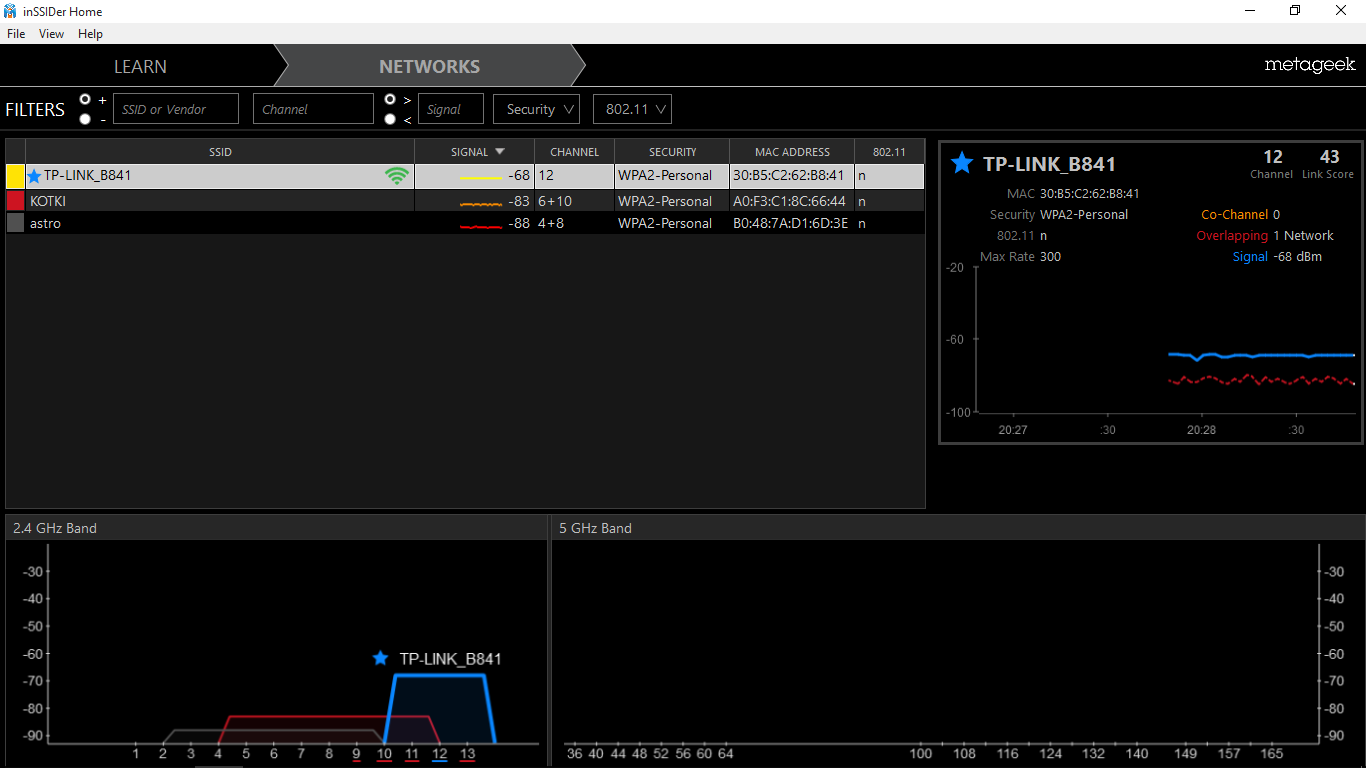Image resolution: width=1366 pixels, height=768 pixels.
Task: Select the plus (include) filter radio button
Action: [85, 99]
